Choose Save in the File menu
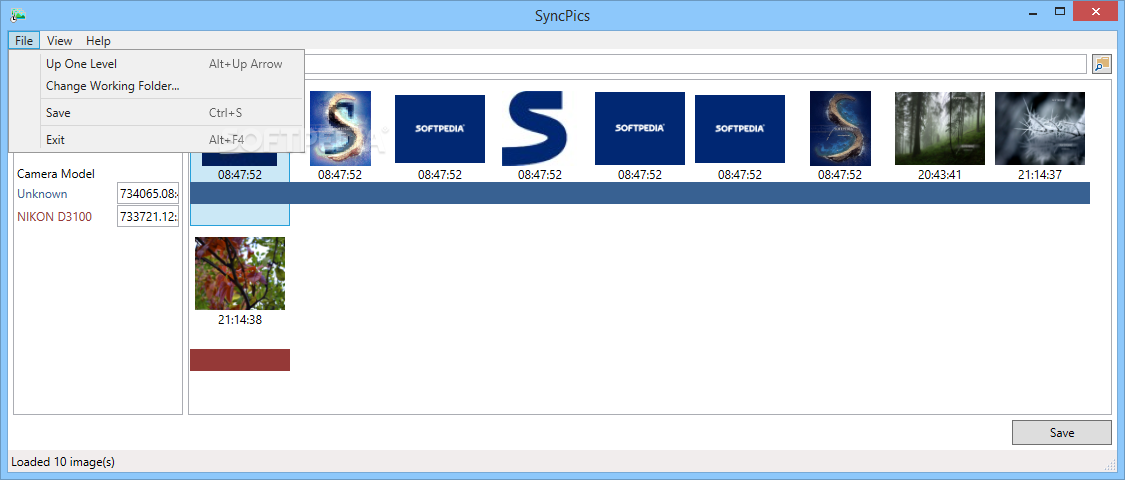The width and height of the screenshot is (1125, 480). tap(157, 113)
